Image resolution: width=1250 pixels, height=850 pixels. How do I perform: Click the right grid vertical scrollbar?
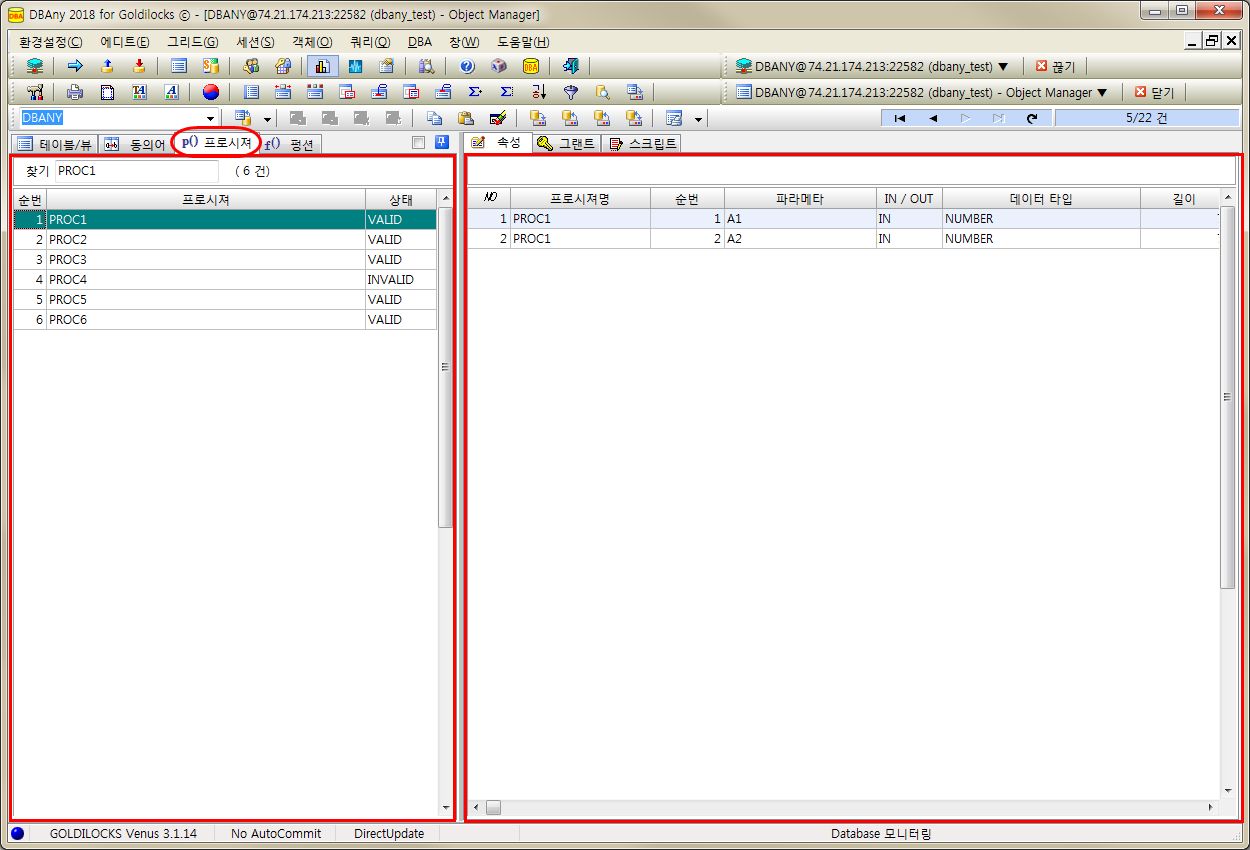pos(1228,398)
